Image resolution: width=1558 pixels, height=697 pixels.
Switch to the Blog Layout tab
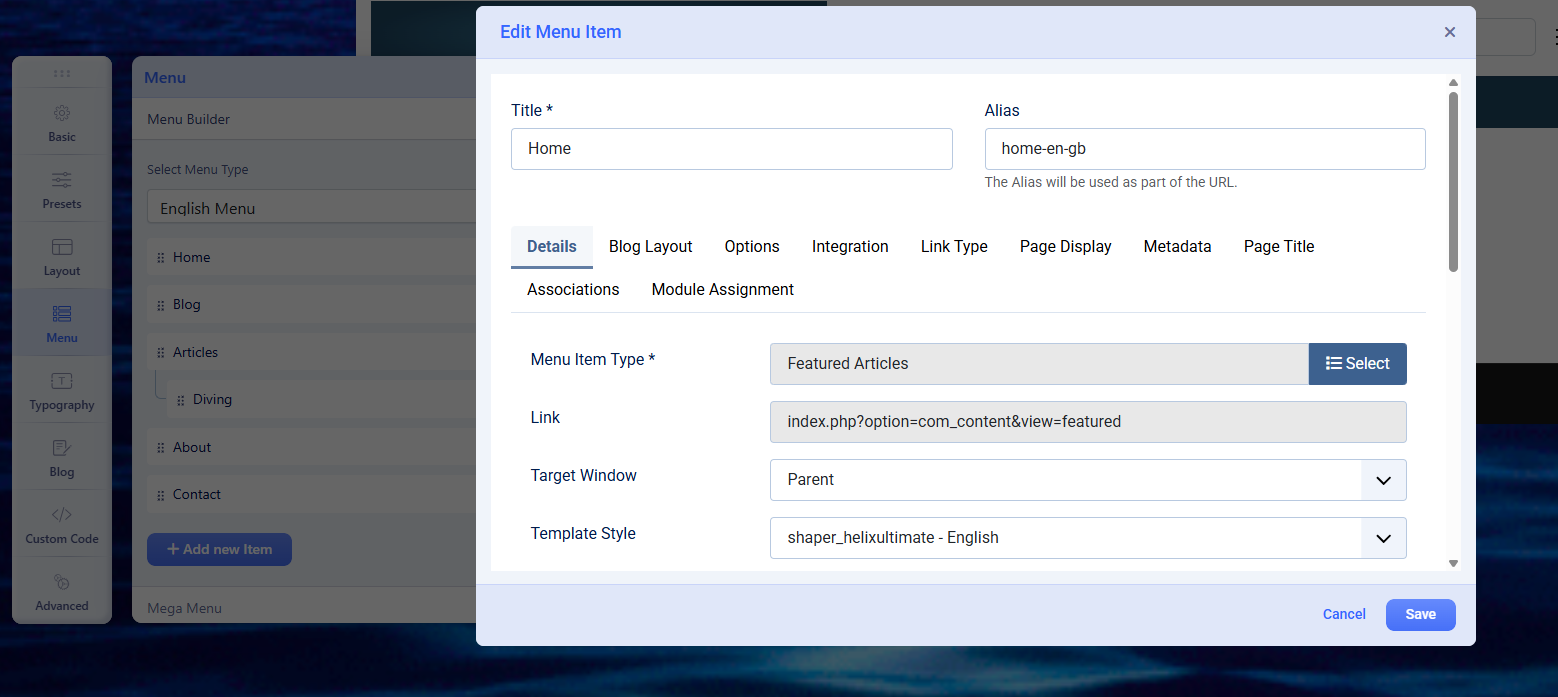pyautogui.click(x=650, y=247)
